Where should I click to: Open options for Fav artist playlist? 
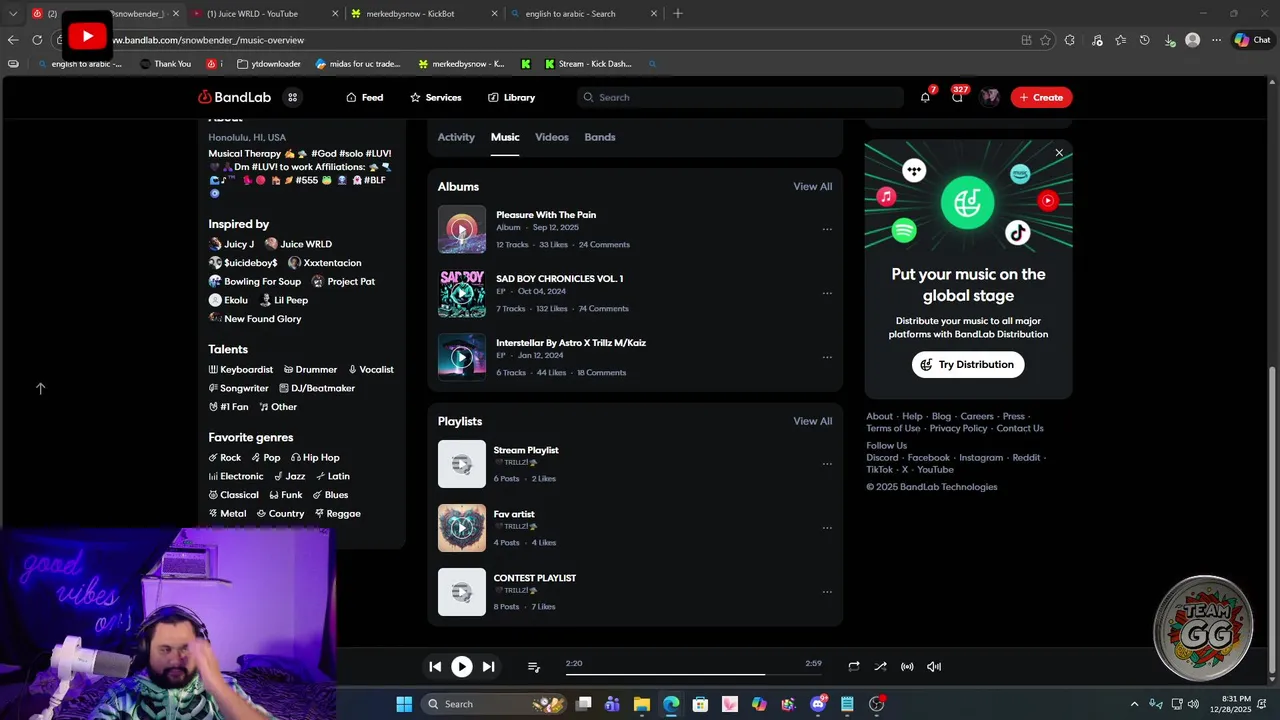pyautogui.click(x=827, y=528)
